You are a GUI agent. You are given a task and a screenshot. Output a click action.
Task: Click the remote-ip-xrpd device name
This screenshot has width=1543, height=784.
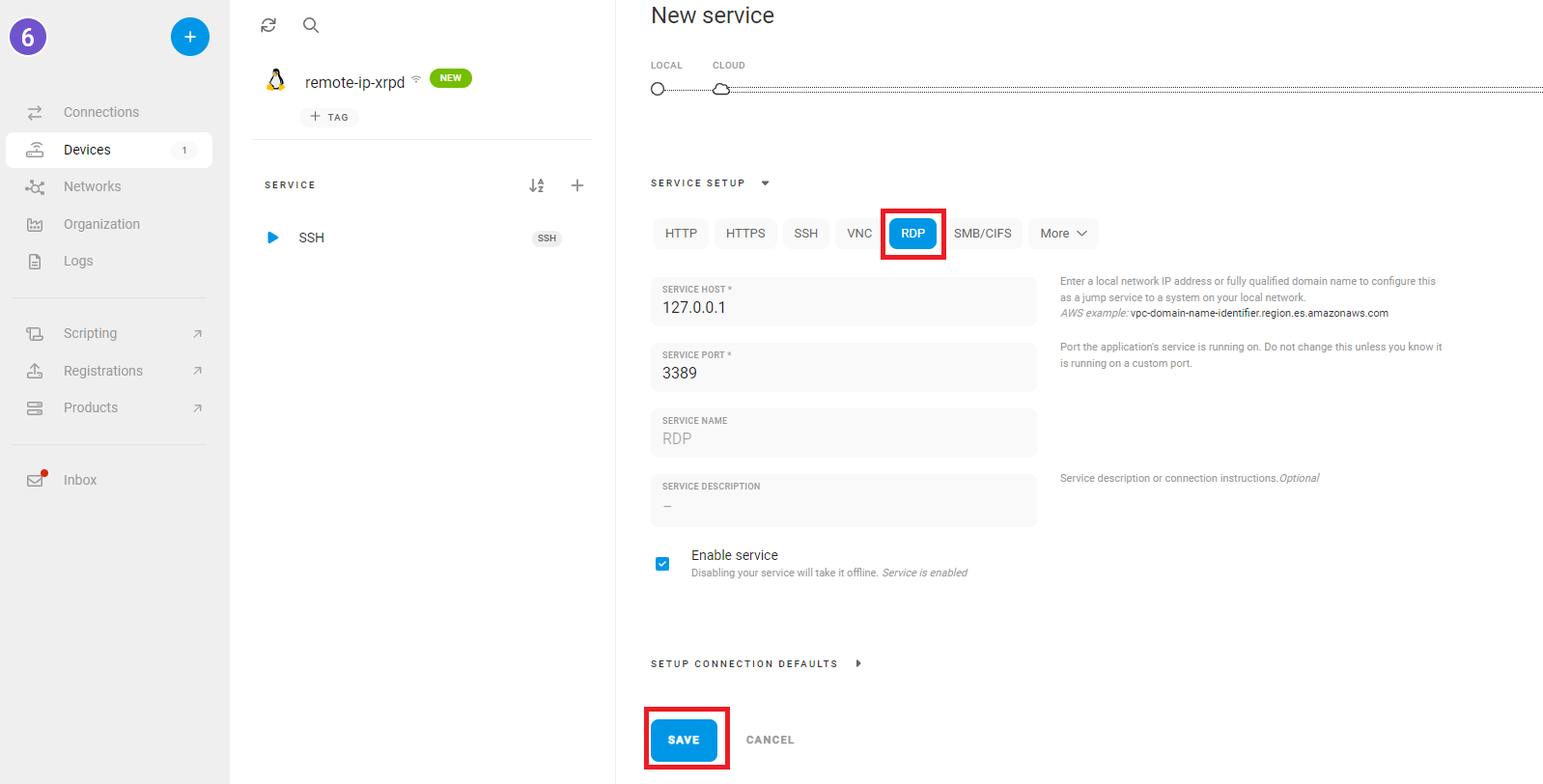pos(355,82)
